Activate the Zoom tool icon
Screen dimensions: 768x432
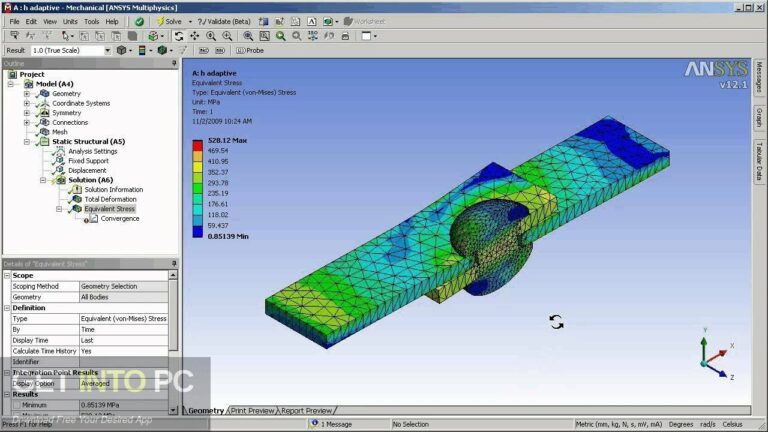(211, 36)
